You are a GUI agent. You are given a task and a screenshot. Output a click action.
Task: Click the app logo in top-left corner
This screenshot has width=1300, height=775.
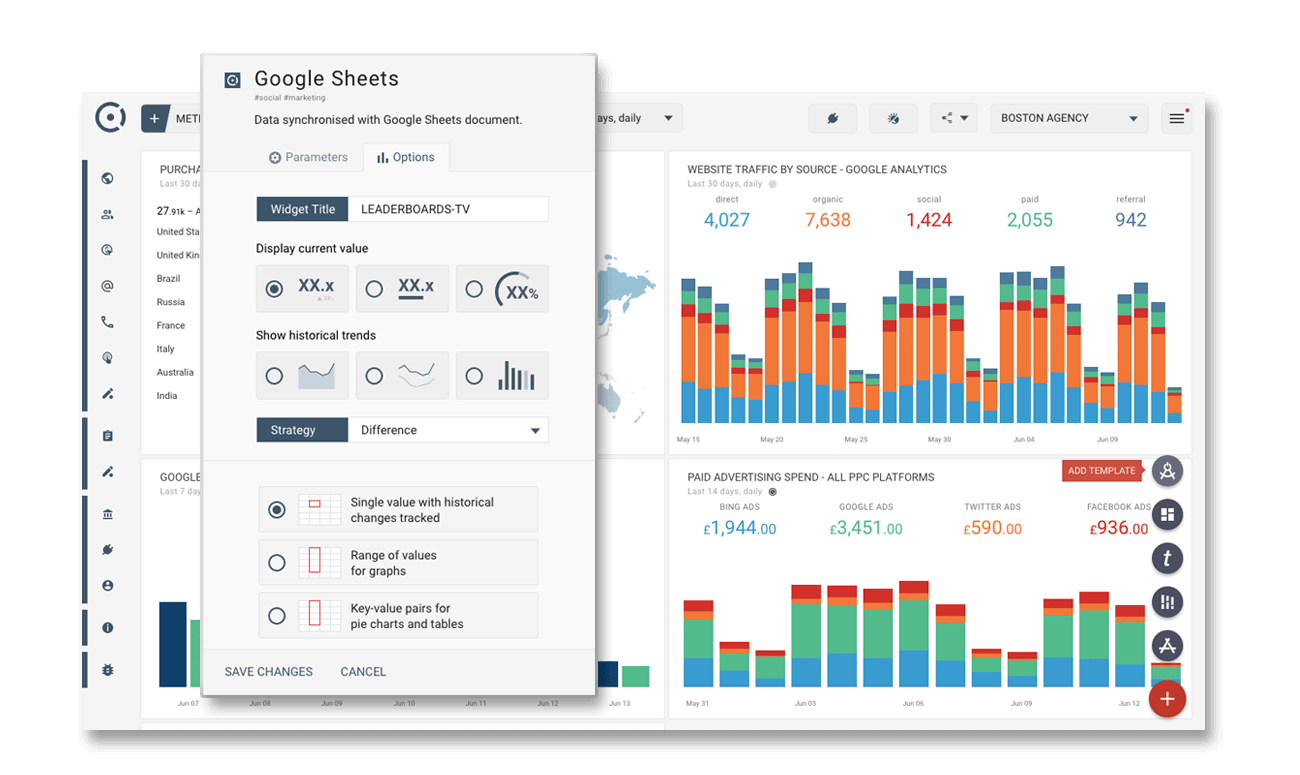[x=110, y=117]
